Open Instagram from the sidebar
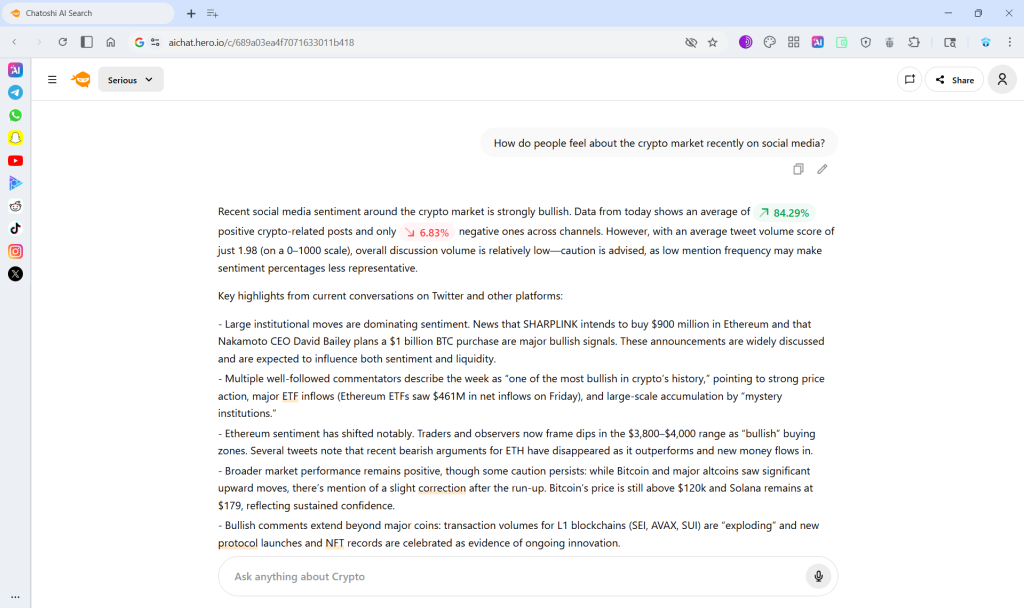This screenshot has height=608, width=1024. [x=15, y=251]
